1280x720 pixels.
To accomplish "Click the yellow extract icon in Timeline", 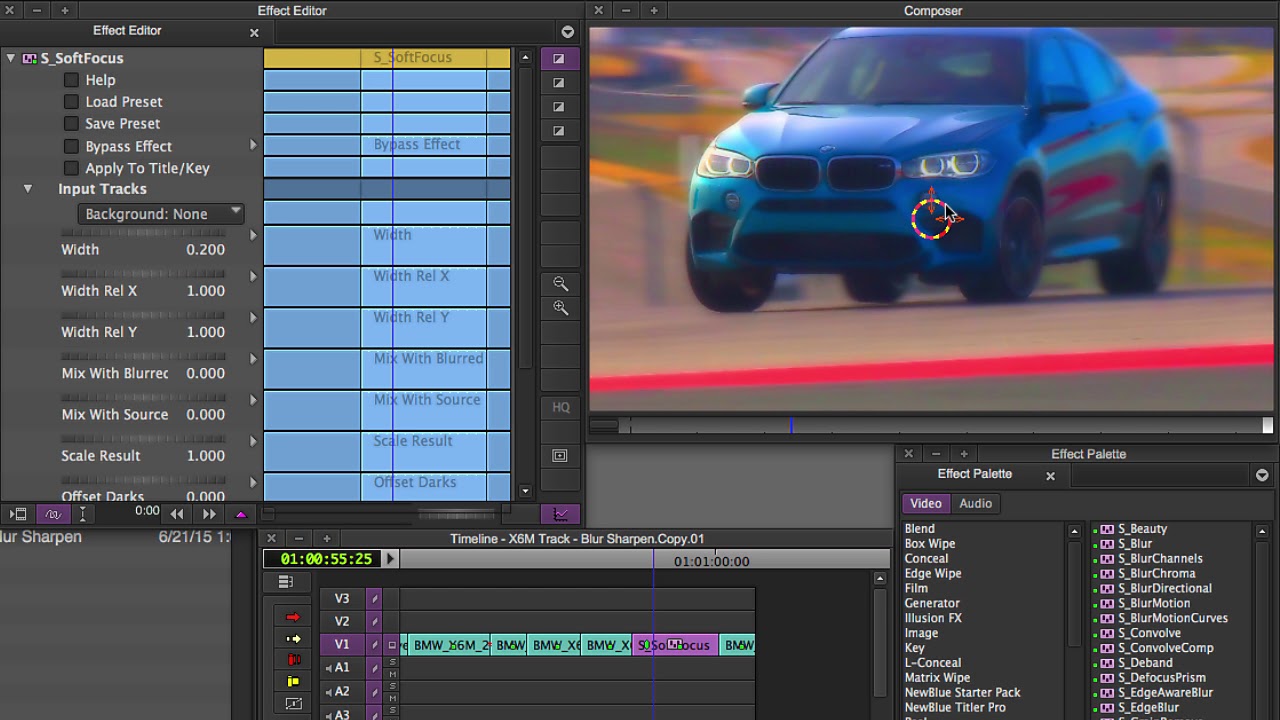I will point(293,682).
